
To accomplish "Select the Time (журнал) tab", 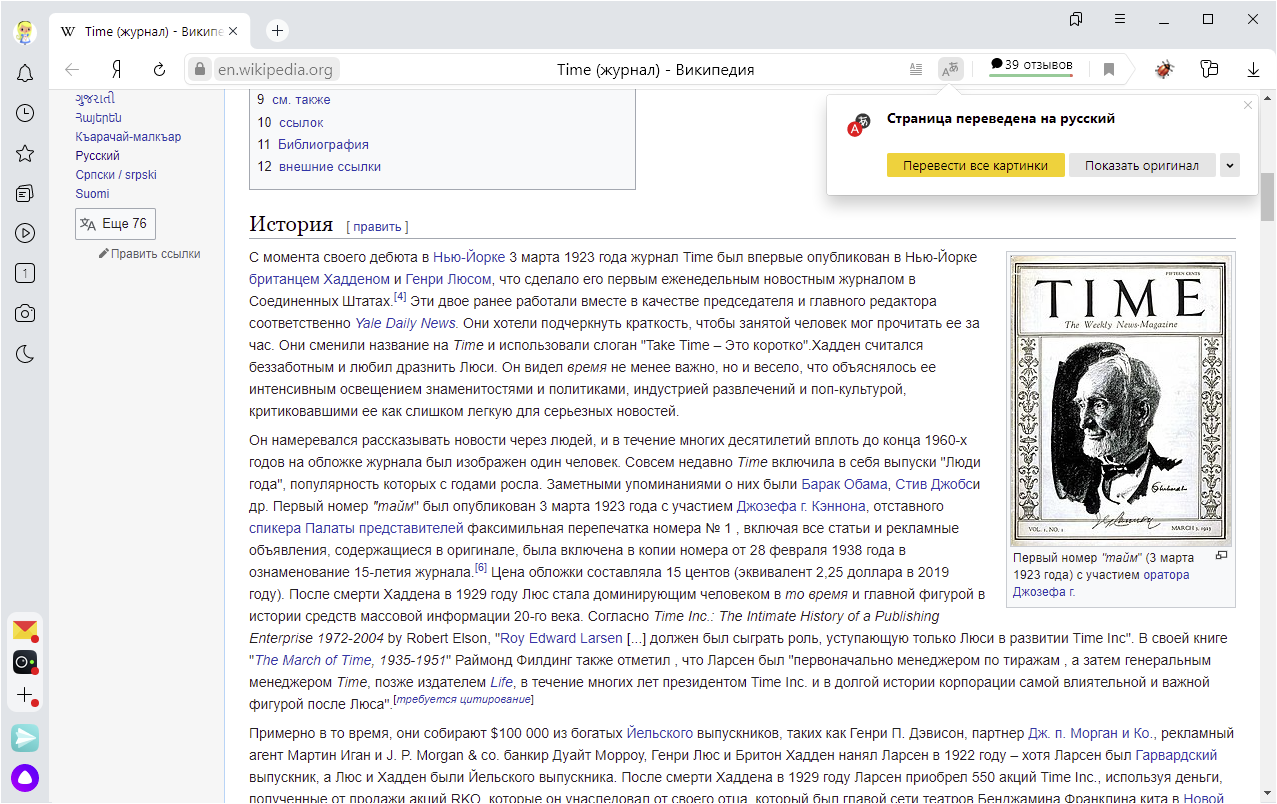I will (x=149, y=31).
